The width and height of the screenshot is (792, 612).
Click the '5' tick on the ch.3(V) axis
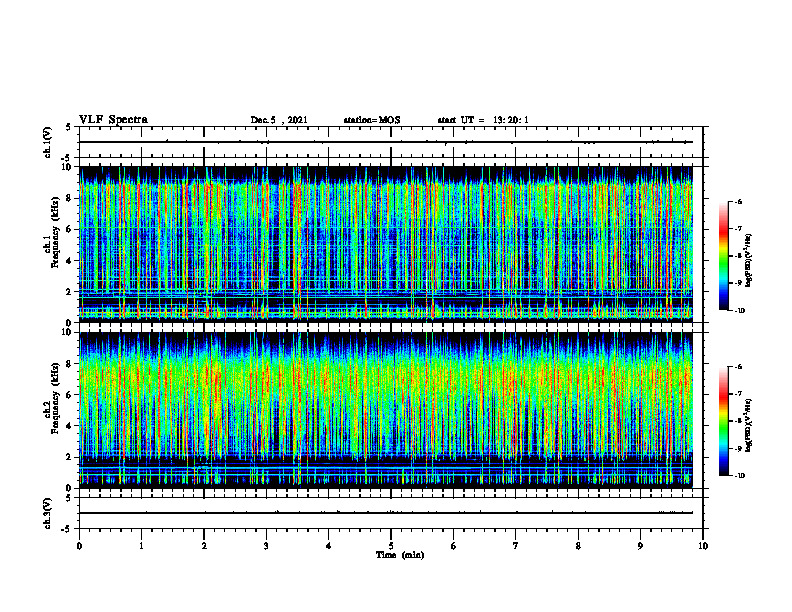pyautogui.click(x=68, y=498)
